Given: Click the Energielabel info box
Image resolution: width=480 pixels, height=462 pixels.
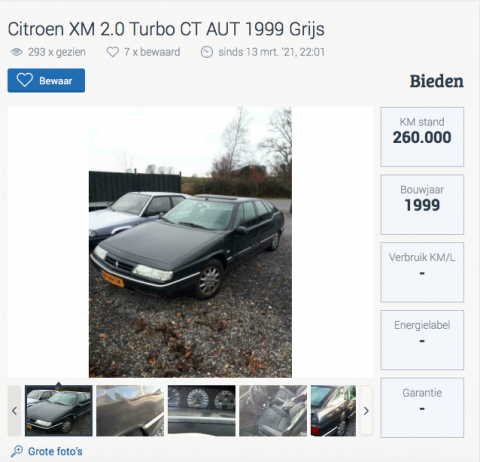Looking at the screenshot, I should pyautogui.click(x=422, y=340).
